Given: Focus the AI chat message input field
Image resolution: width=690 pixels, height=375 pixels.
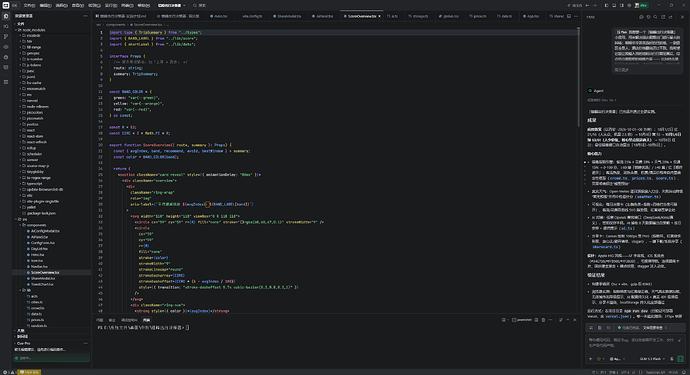Looking at the screenshot, I should 635,343.
